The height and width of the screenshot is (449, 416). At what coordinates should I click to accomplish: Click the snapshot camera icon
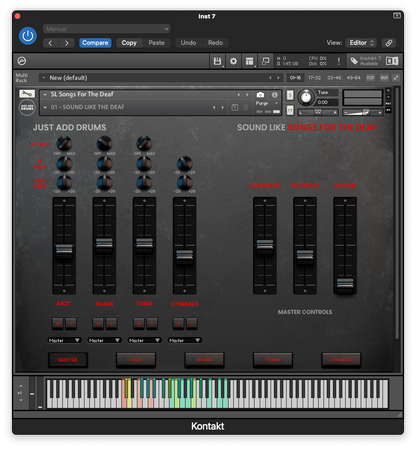coord(260,95)
